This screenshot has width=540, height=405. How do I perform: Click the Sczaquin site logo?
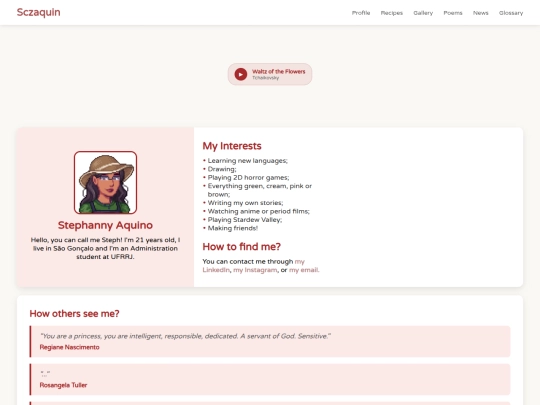pos(39,12)
